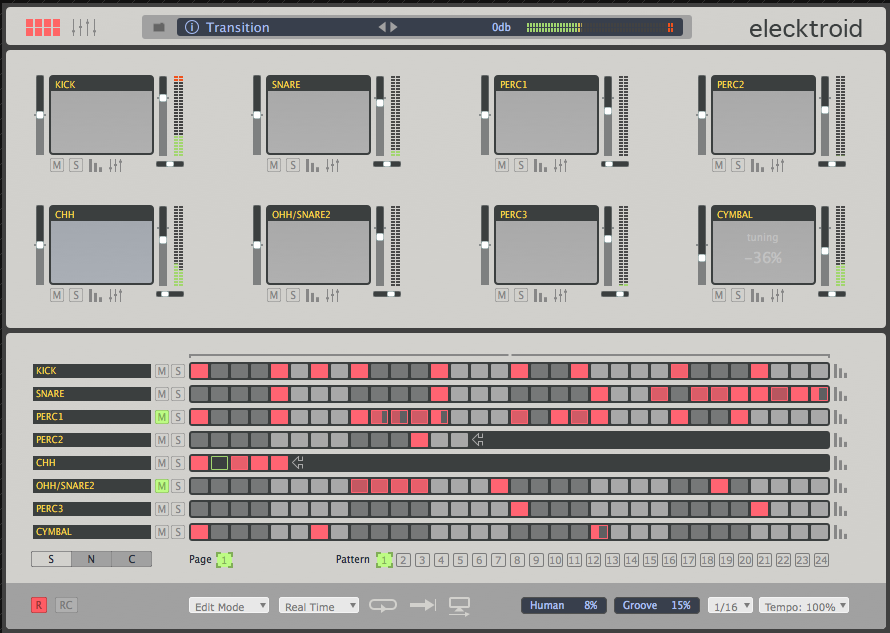Open OHH/SNARE2 pad mixer sliders icon

[x=332, y=295]
